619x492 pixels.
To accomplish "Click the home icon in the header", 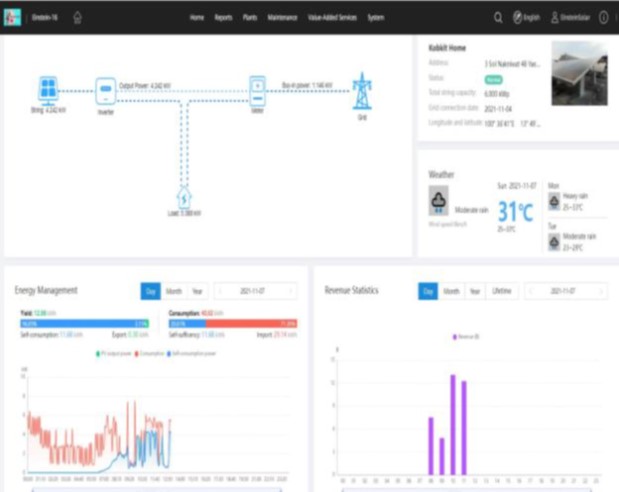I will [x=78, y=17].
